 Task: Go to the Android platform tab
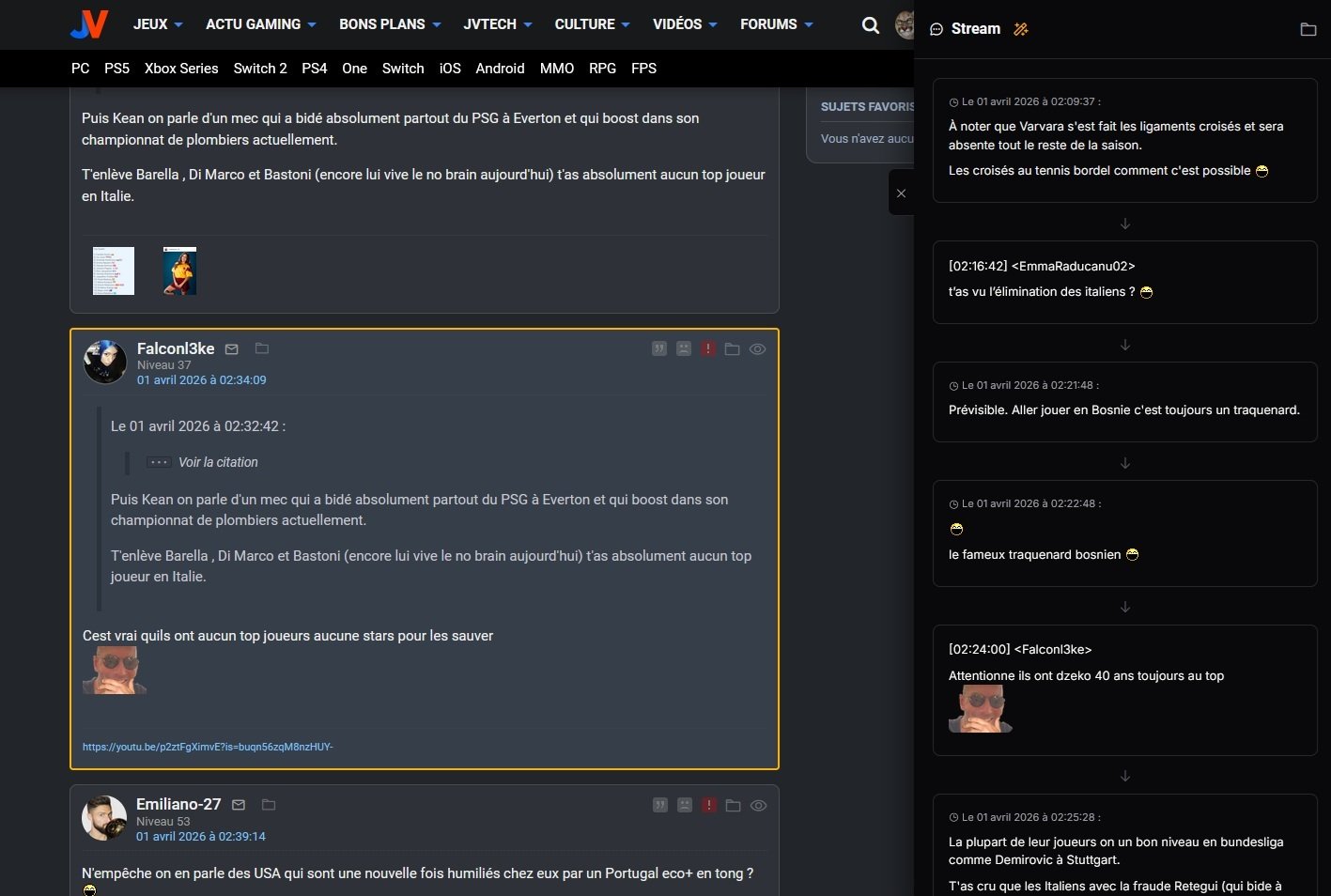[x=500, y=69]
